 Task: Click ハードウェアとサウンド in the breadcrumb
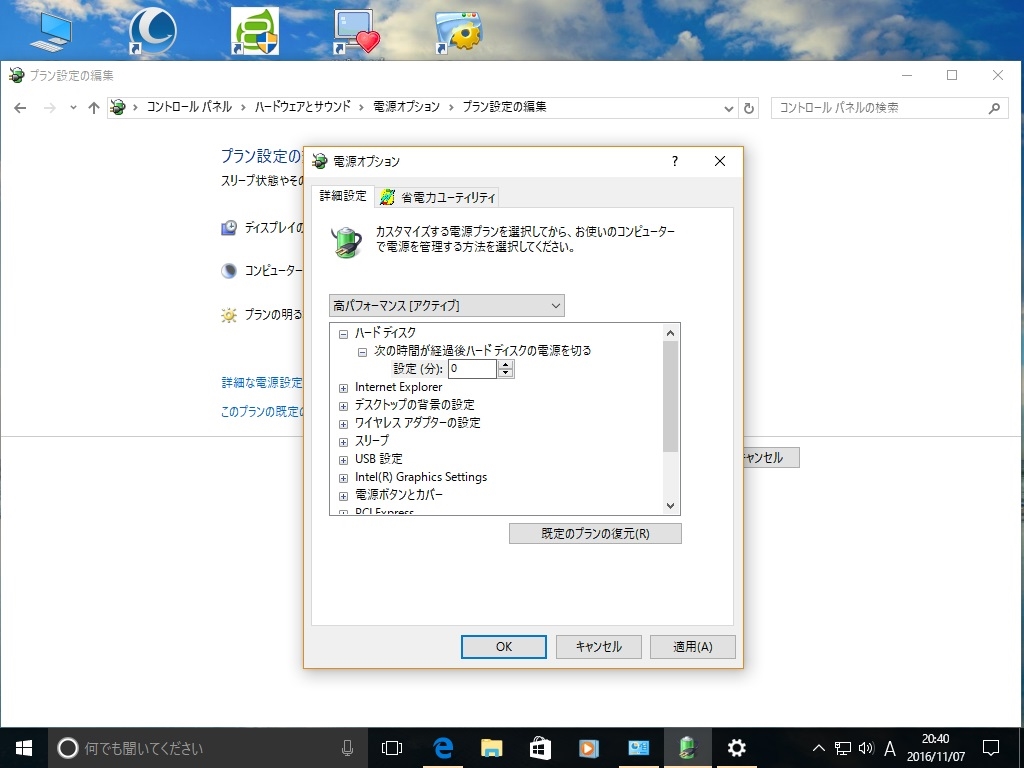302,107
